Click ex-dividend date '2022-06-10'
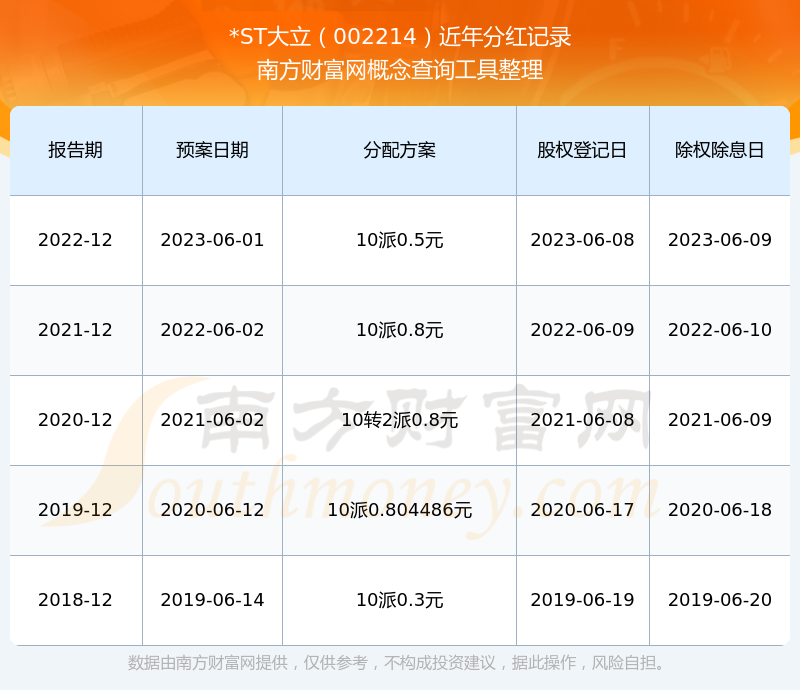The image size is (800, 690). click(719, 330)
